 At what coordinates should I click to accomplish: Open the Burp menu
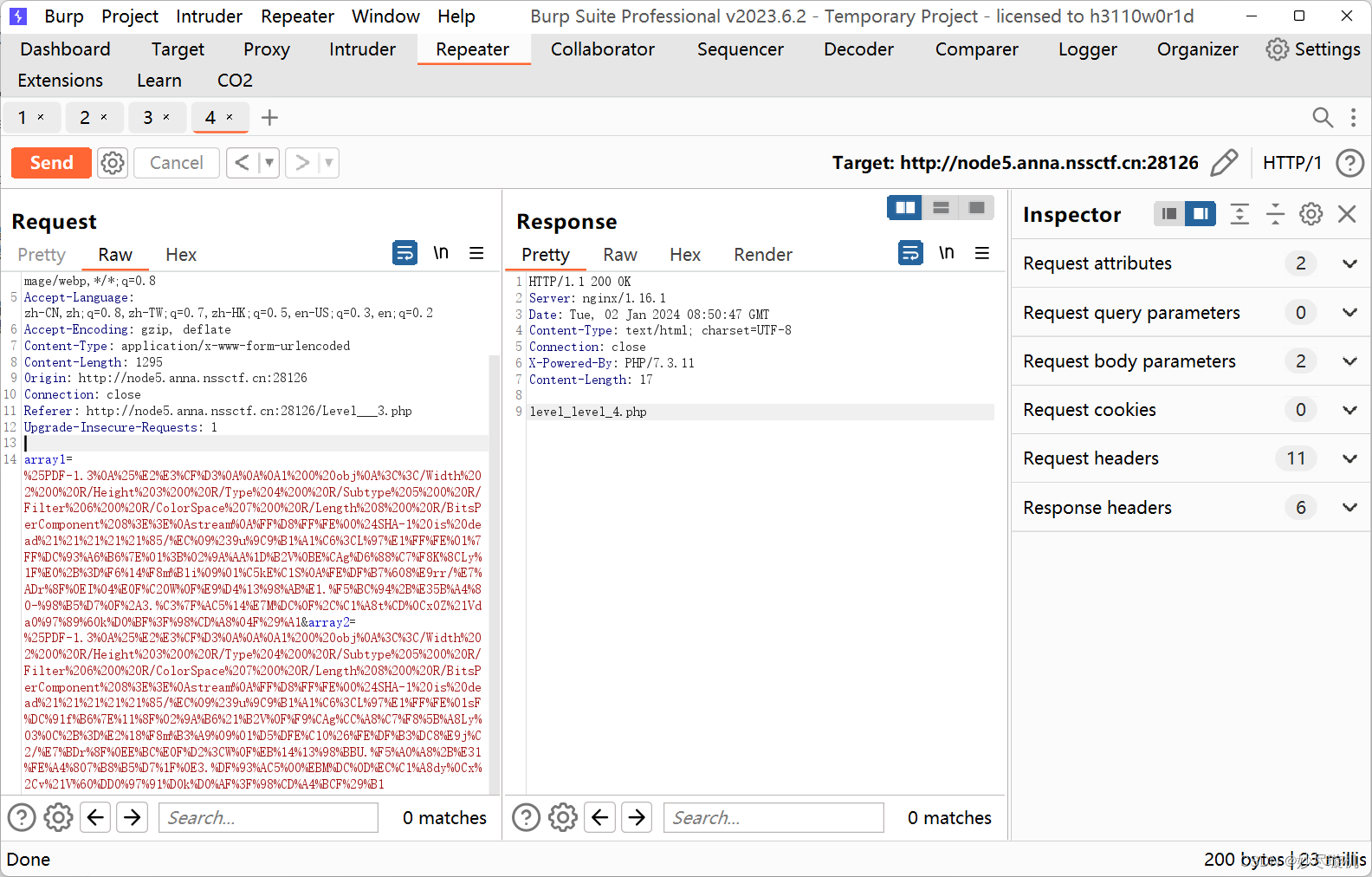coord(64,16)
